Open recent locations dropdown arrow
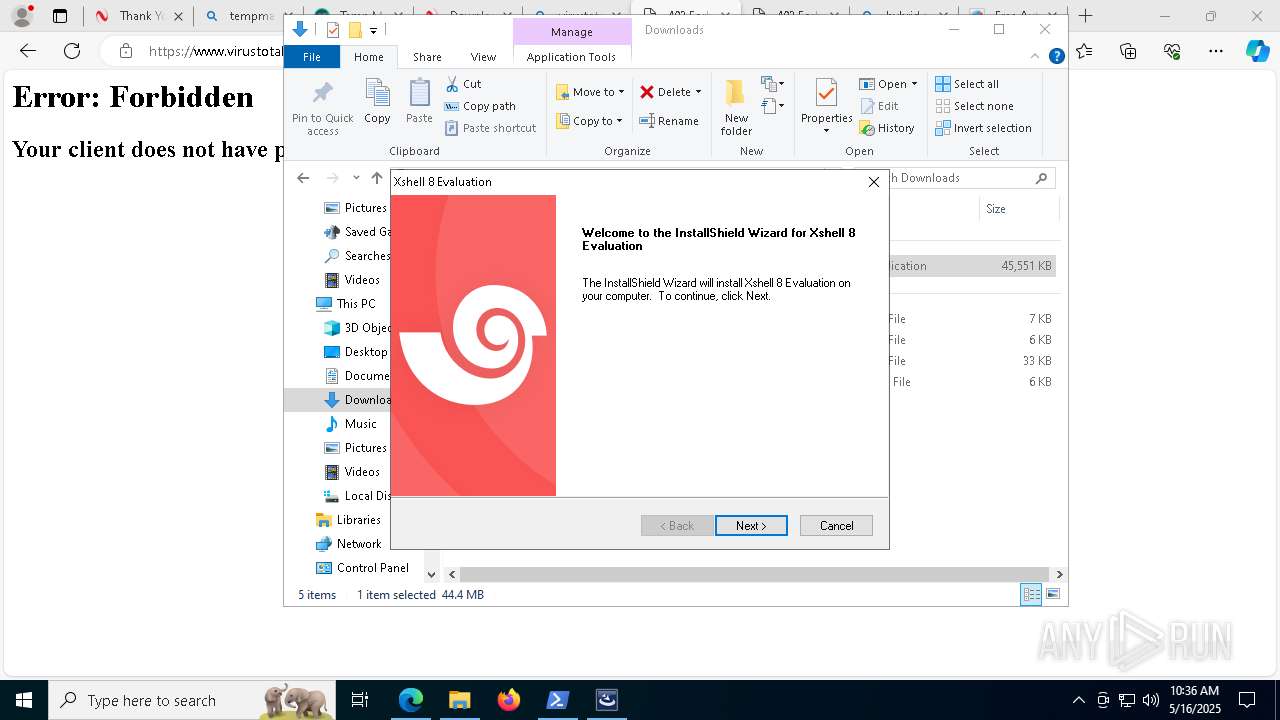The width and height of the screenshot is (1280, 720). coord(356,178)
